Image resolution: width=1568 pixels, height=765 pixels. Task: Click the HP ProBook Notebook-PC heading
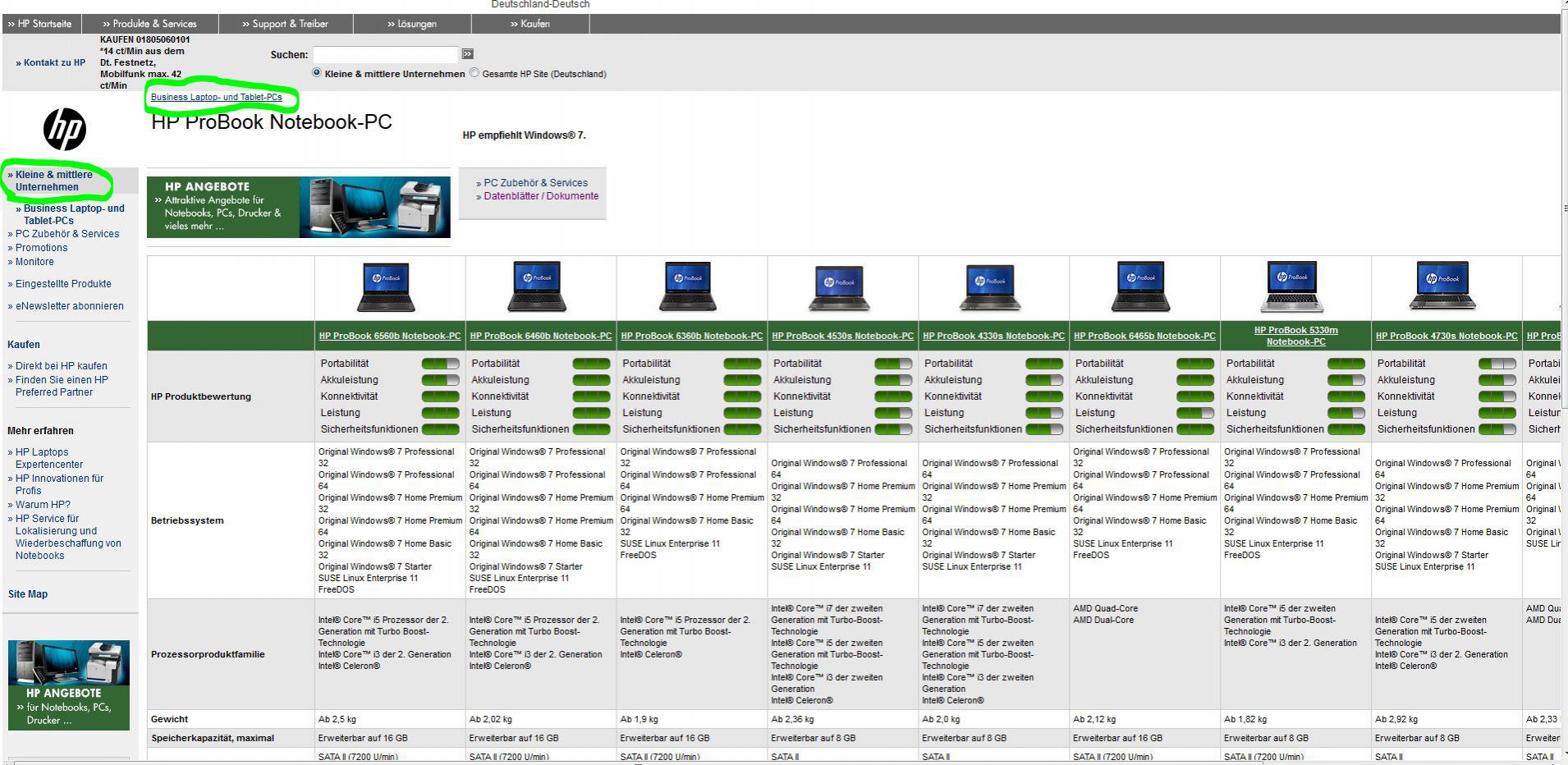pos(272,122)
